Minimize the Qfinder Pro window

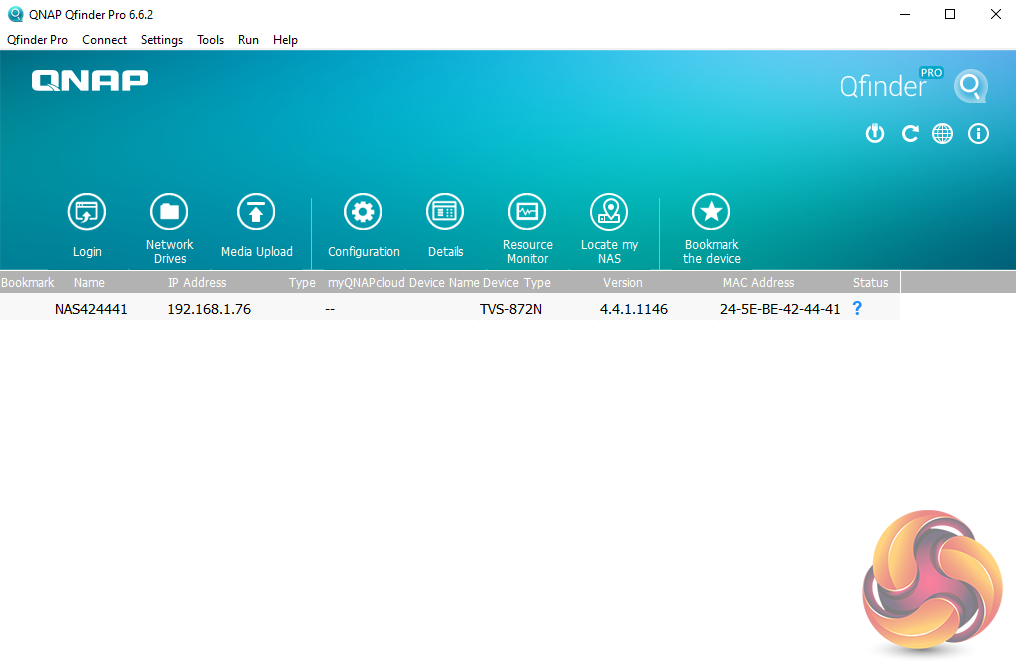point(905,14)
